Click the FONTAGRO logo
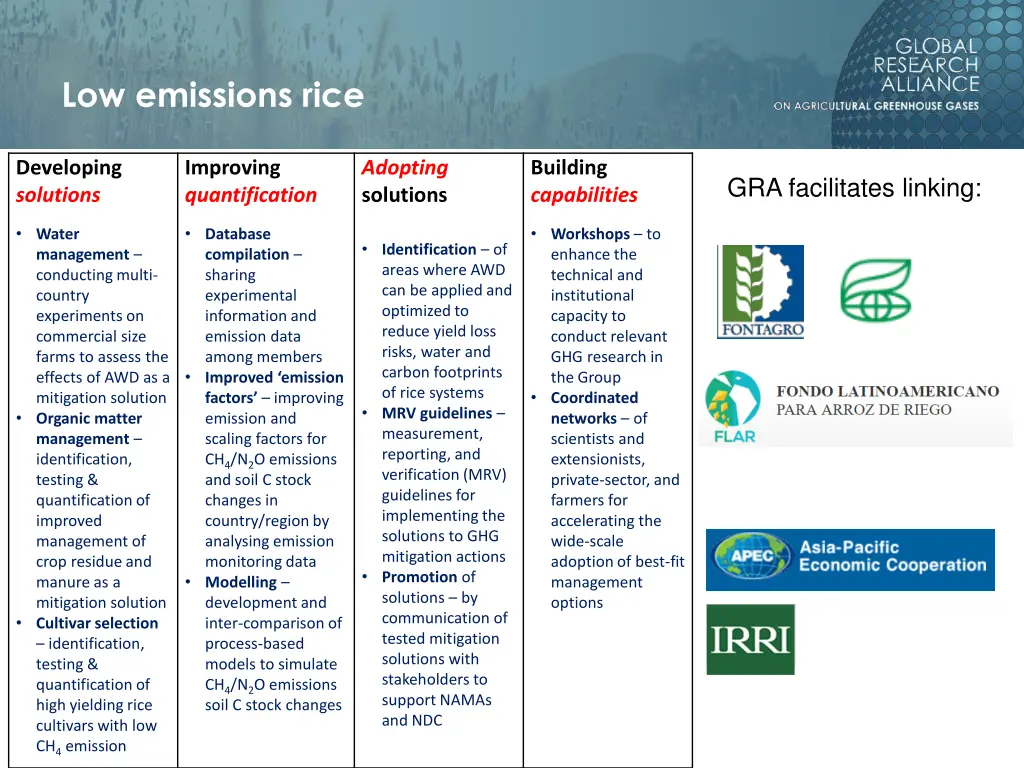Screen dimensions: 1024x768 click(760, 291)
